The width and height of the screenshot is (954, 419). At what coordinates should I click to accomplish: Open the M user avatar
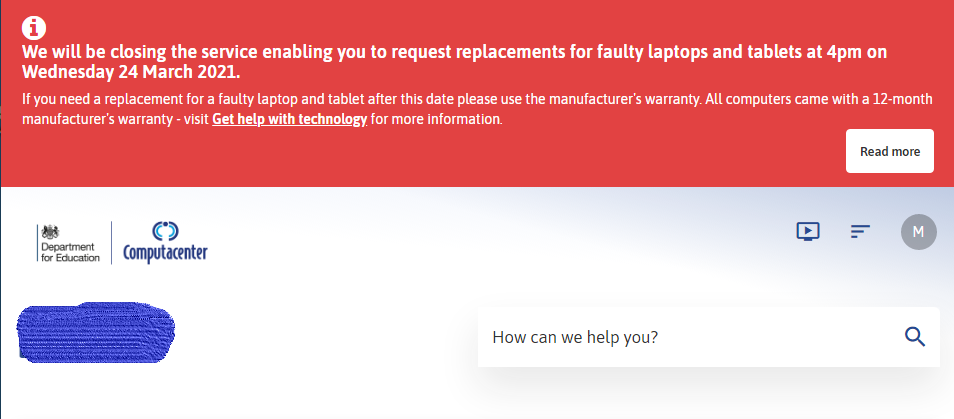pos(918,232)
